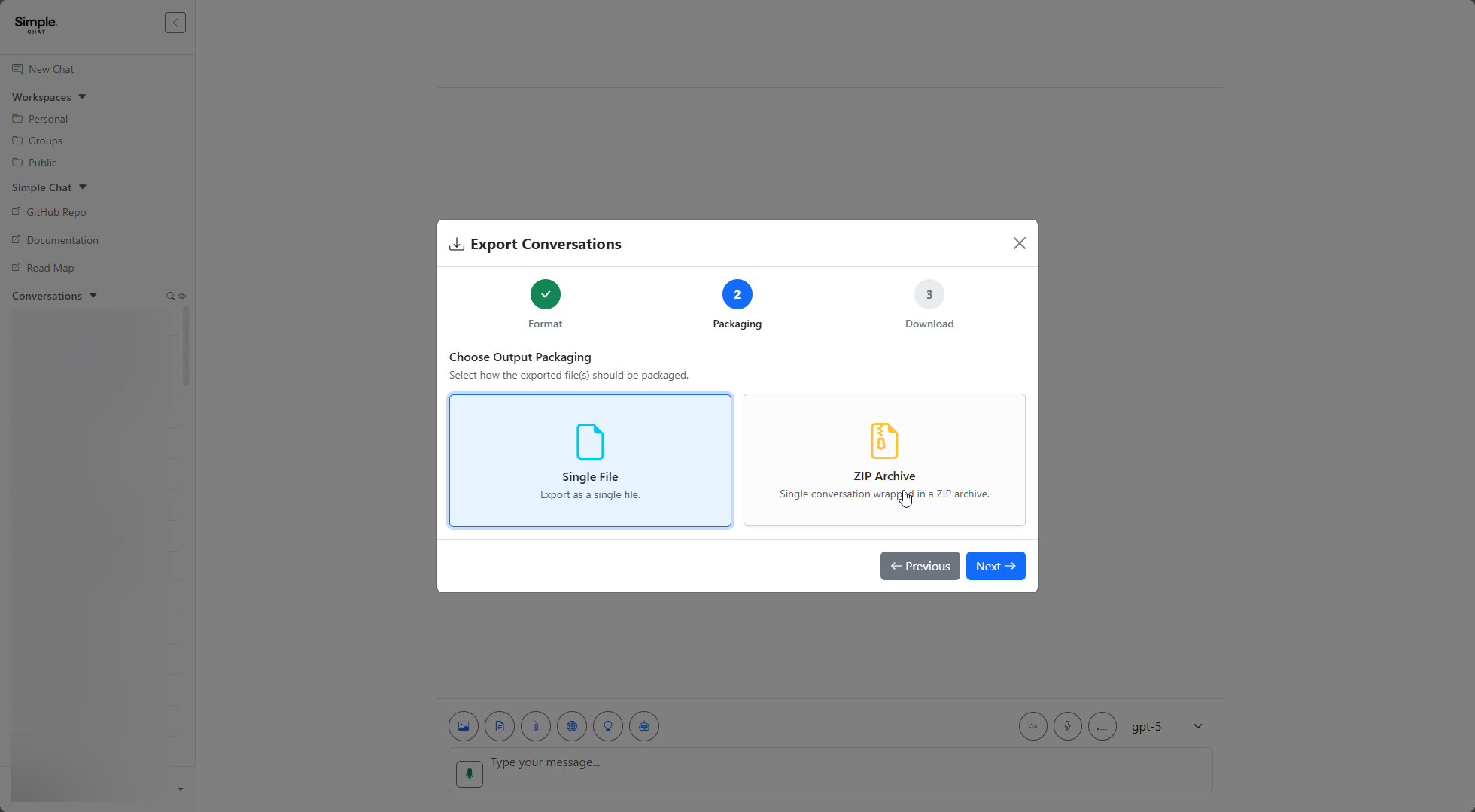Click the paperclip attach file icon
The height and width of the screenshot is (812, 1475).
pos(536,726)
